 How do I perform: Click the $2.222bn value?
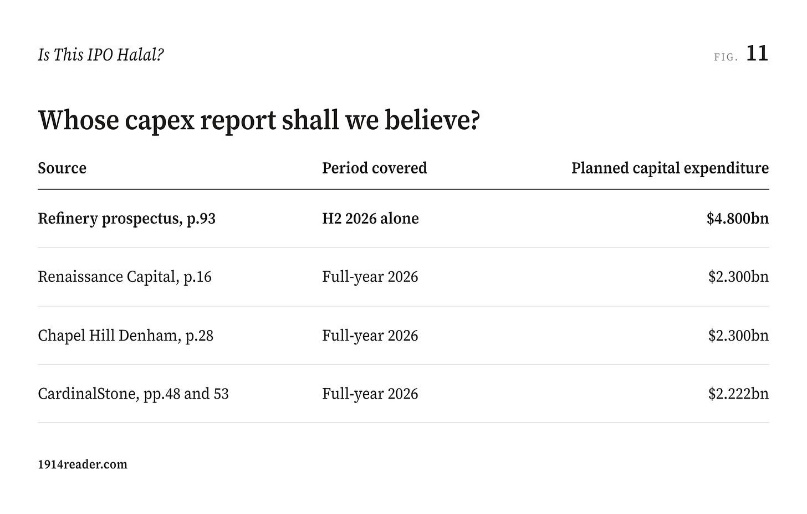pyautogui.click(x=738, y=394)
